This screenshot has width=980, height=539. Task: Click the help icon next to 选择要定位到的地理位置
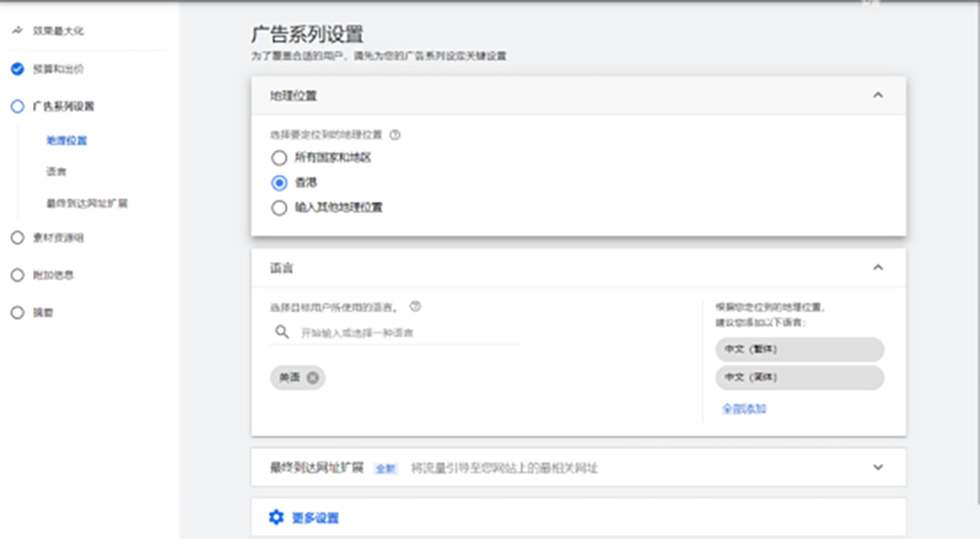pyautogui.click(x=395, y=135)
